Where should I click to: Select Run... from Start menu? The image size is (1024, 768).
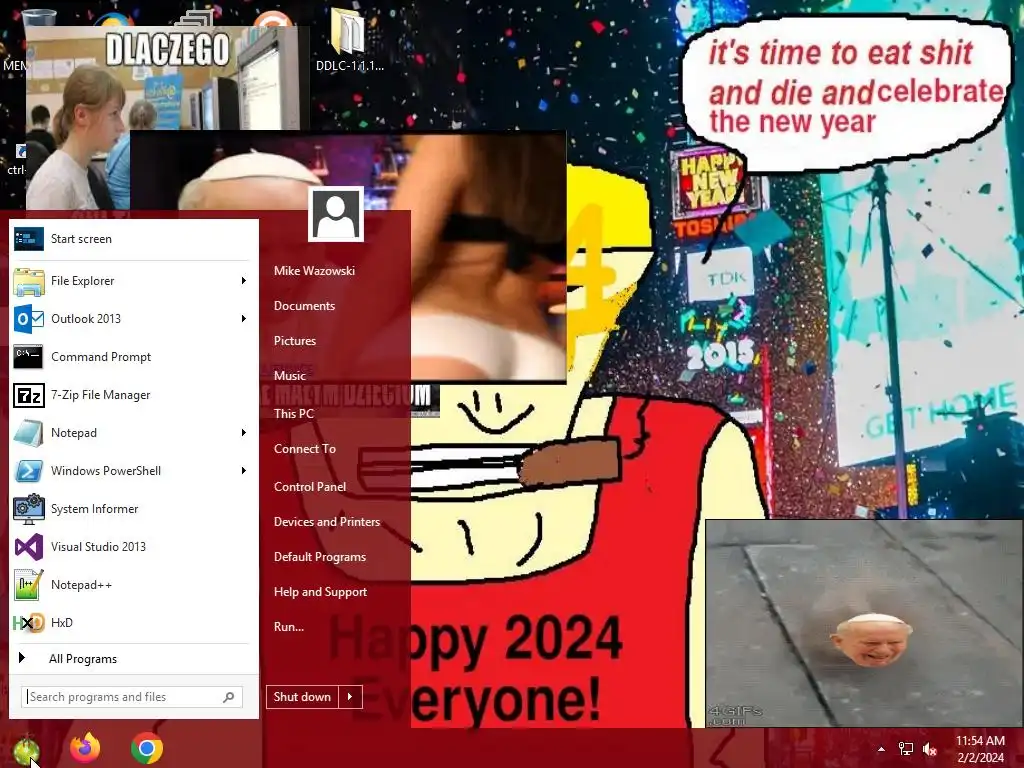[289, 627]
